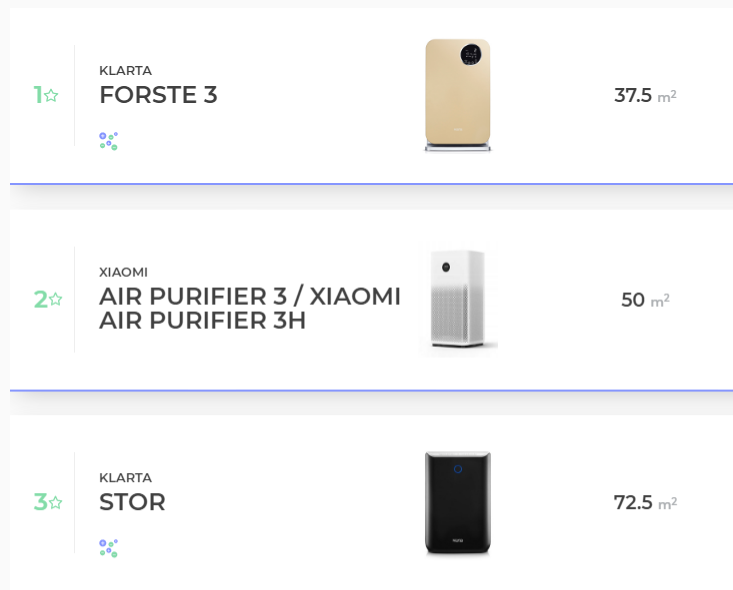Click the ionizer bubbles icon under STOR
Screen dimensions: 733x590
click(x=108, y=548)
